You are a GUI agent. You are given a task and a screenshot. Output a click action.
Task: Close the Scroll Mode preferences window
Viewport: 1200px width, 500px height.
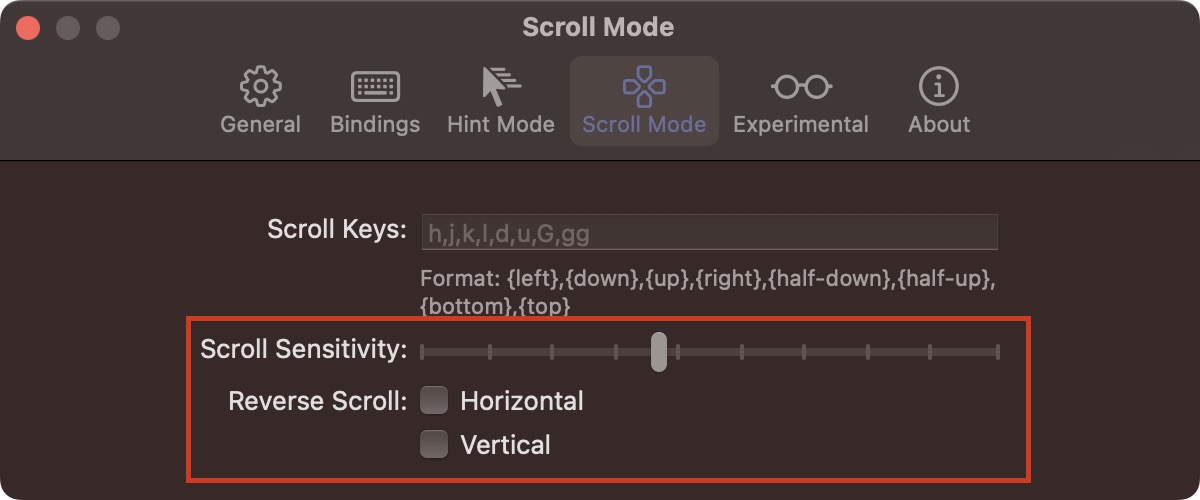pyautogui.click(x=28, y=28)
